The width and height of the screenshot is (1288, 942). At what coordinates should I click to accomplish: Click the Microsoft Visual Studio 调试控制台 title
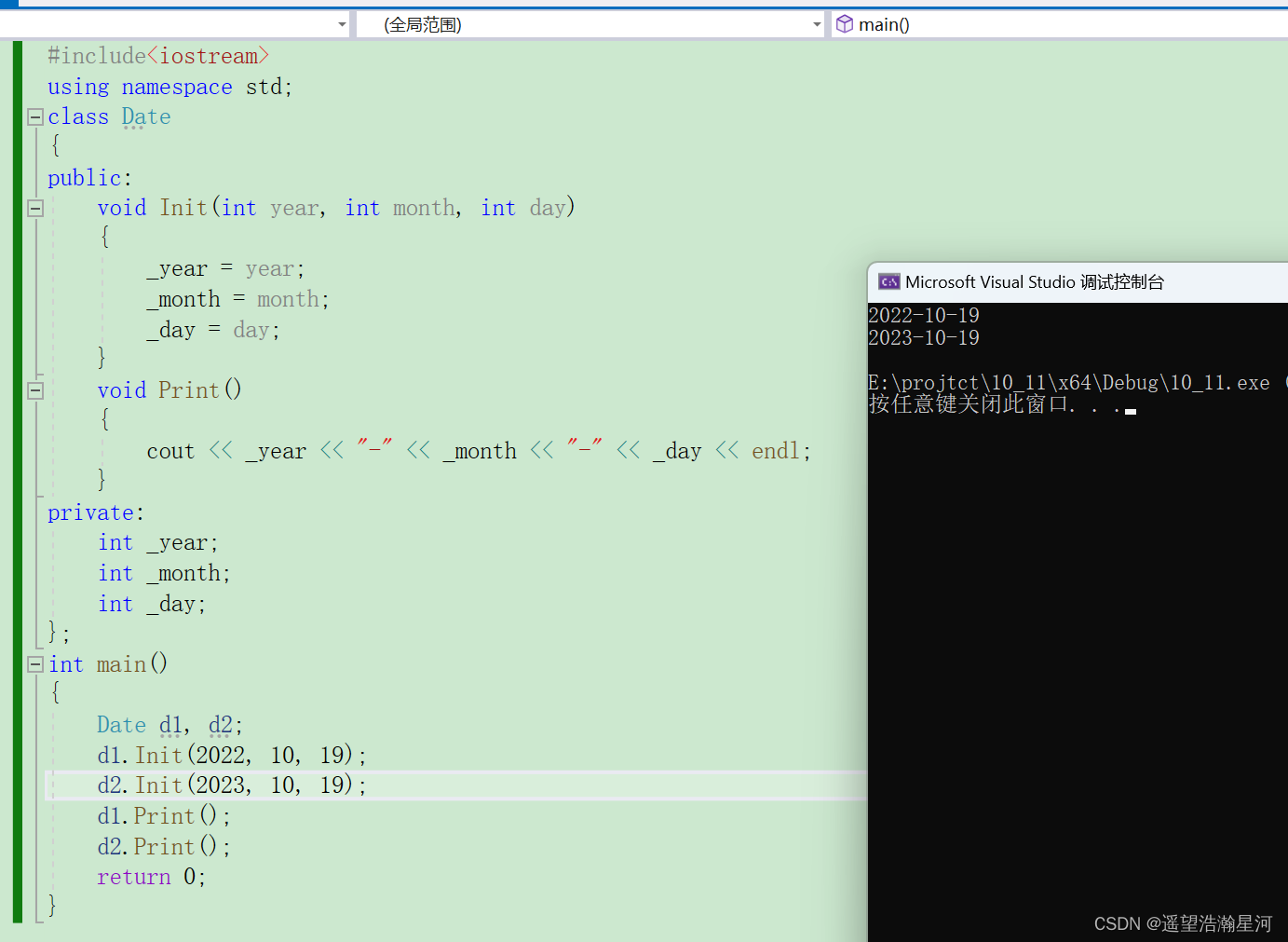(1035, 282)
